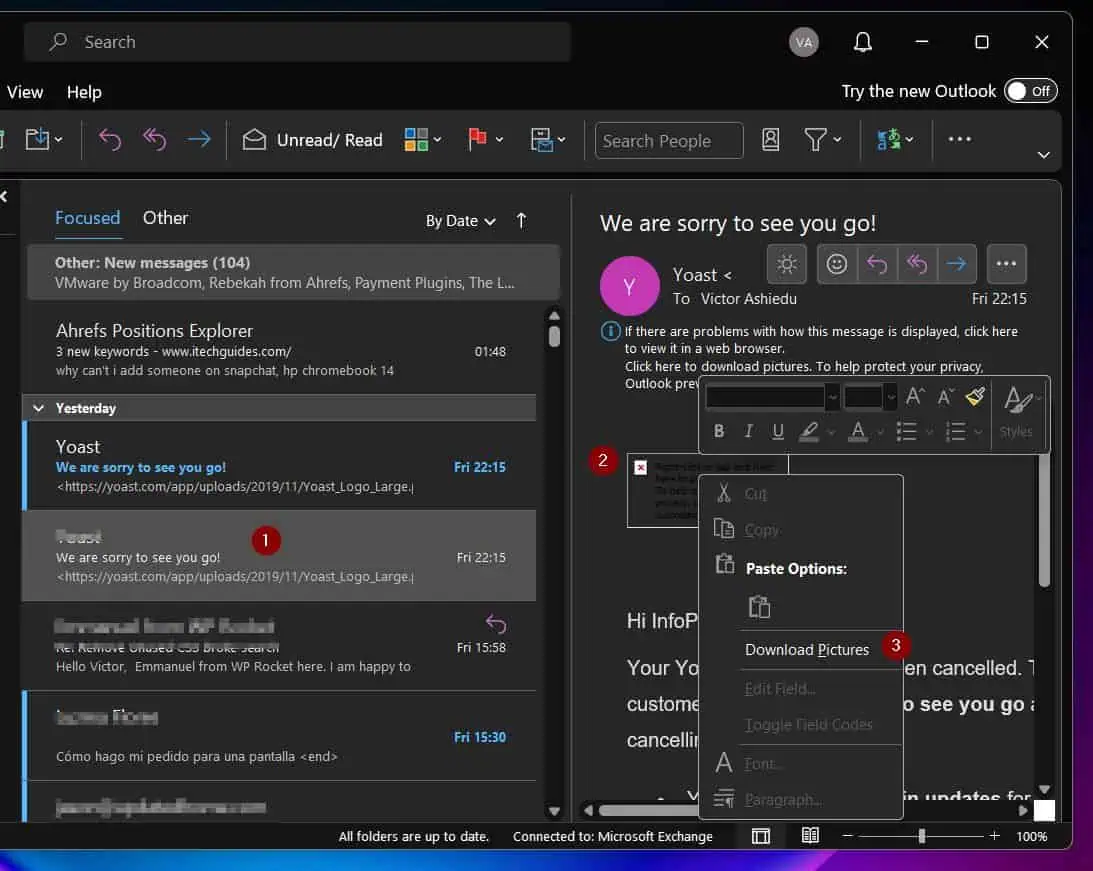Click Reply arrow in message header
This screenshot has width=1093, height=871.
pyautogui.click(x=877, y=264)
